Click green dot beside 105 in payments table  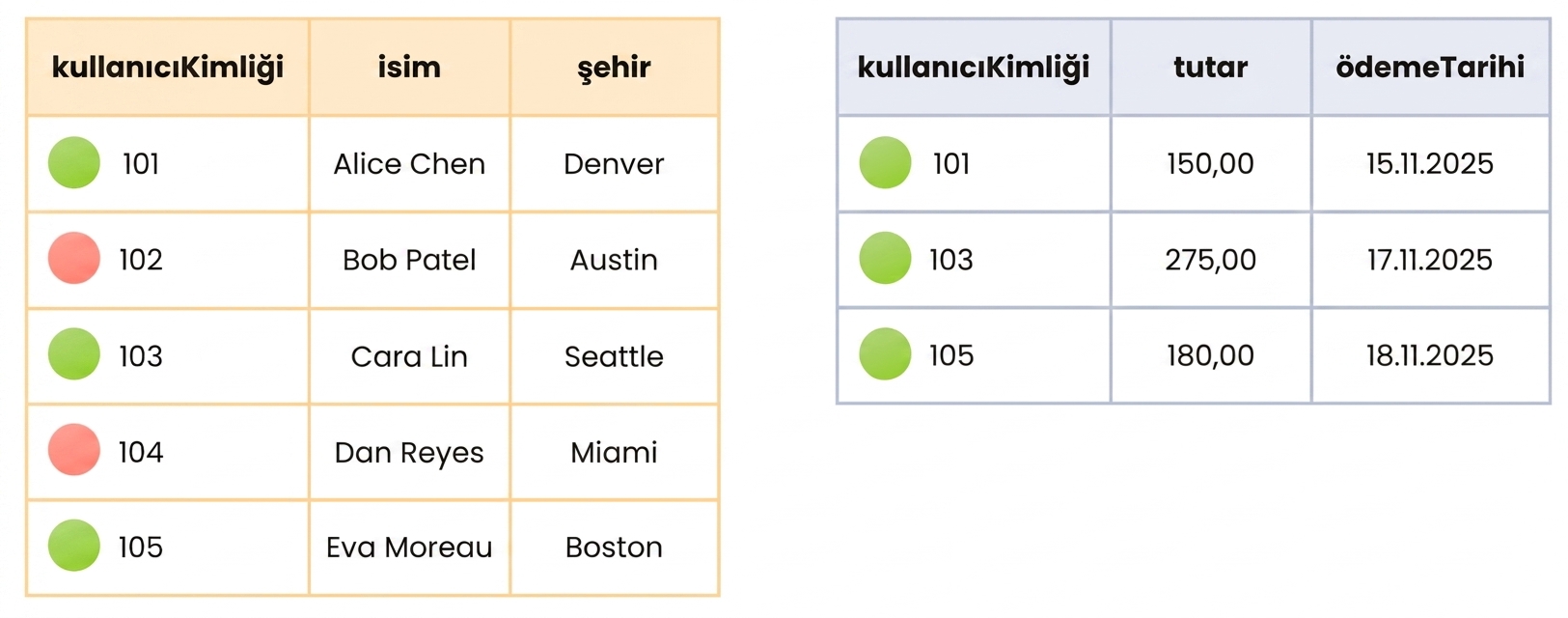(x=885, y=353)
